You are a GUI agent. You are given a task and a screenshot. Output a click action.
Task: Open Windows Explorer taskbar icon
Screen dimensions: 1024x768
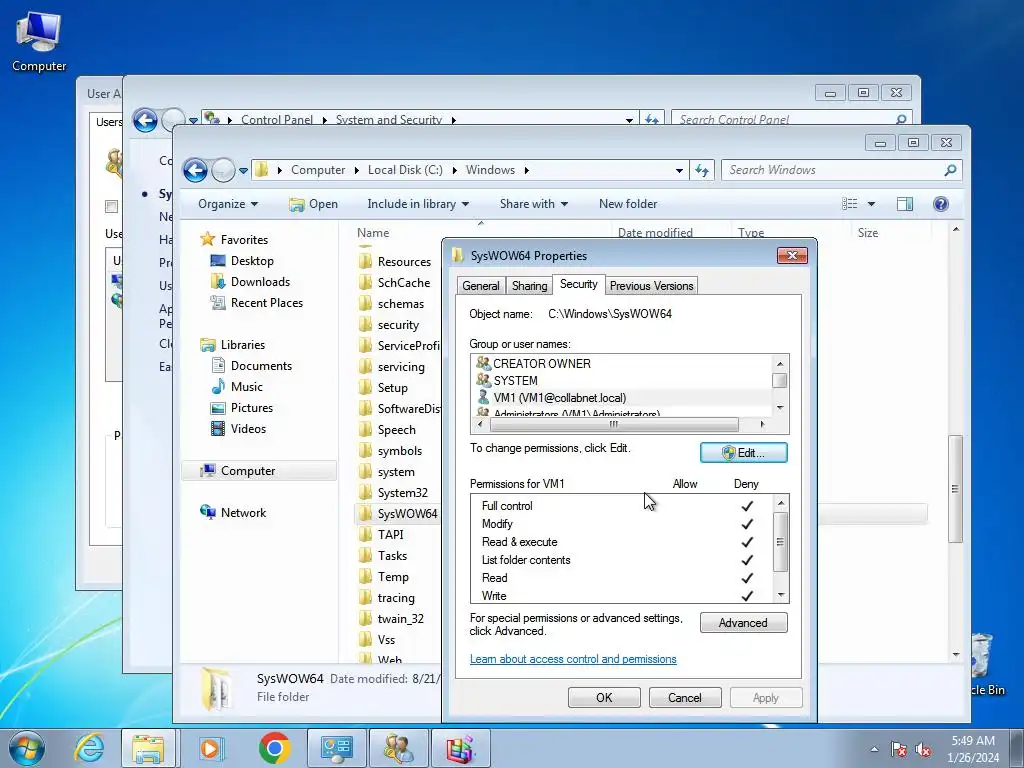[148, 748]
